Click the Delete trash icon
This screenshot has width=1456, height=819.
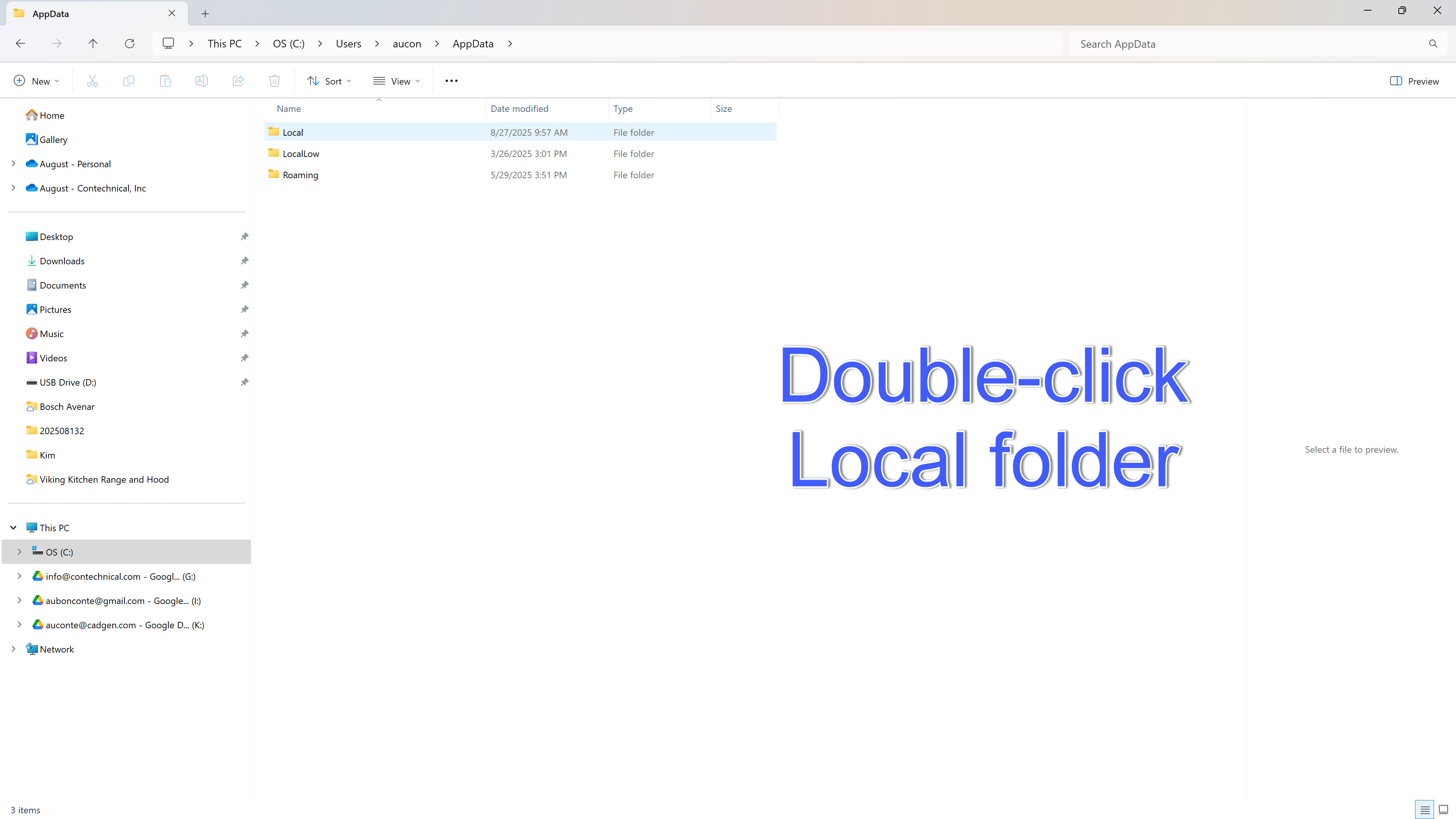(x=274, y=81)
